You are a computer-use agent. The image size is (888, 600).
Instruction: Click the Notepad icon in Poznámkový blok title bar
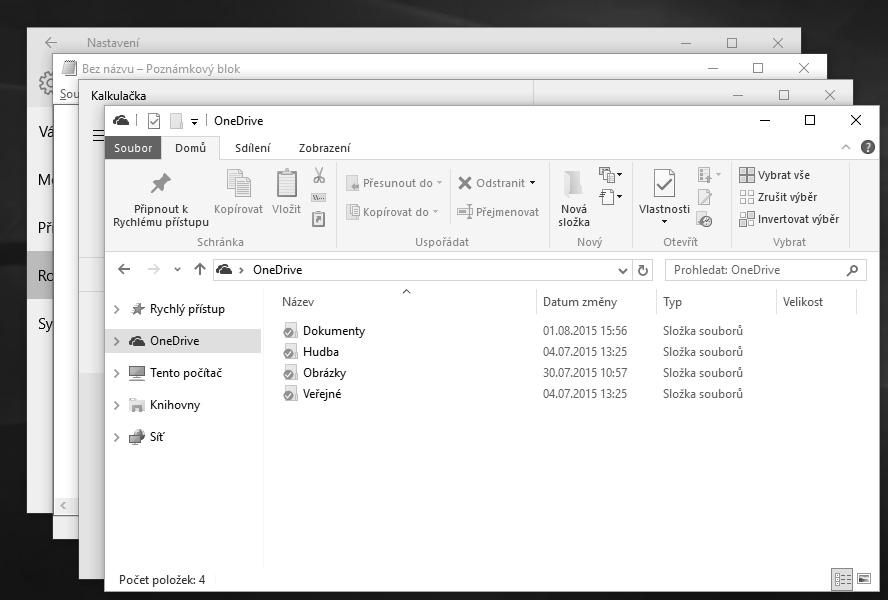(69, 68)
